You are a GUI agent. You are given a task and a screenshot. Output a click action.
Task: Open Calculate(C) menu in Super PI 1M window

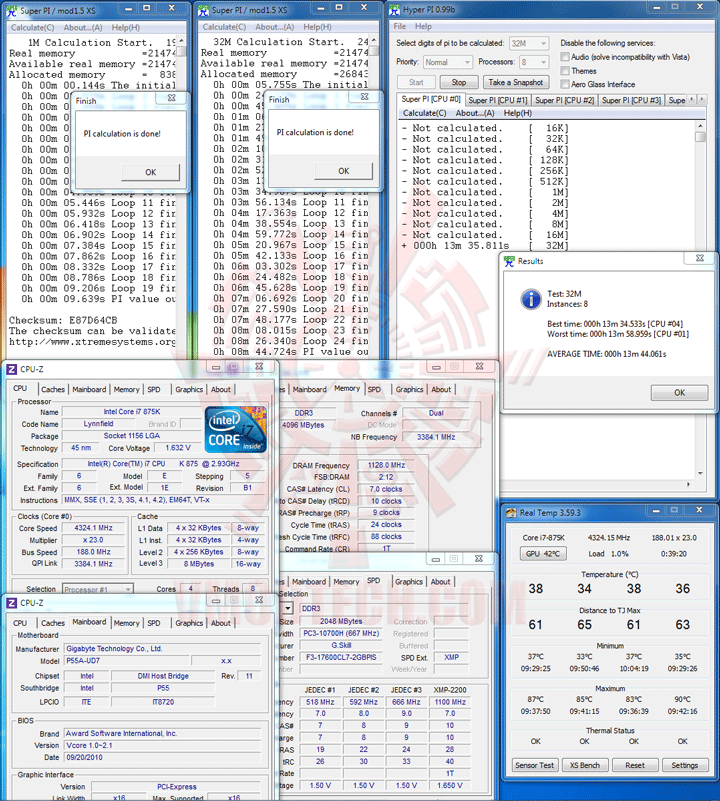tap(33, 28)
